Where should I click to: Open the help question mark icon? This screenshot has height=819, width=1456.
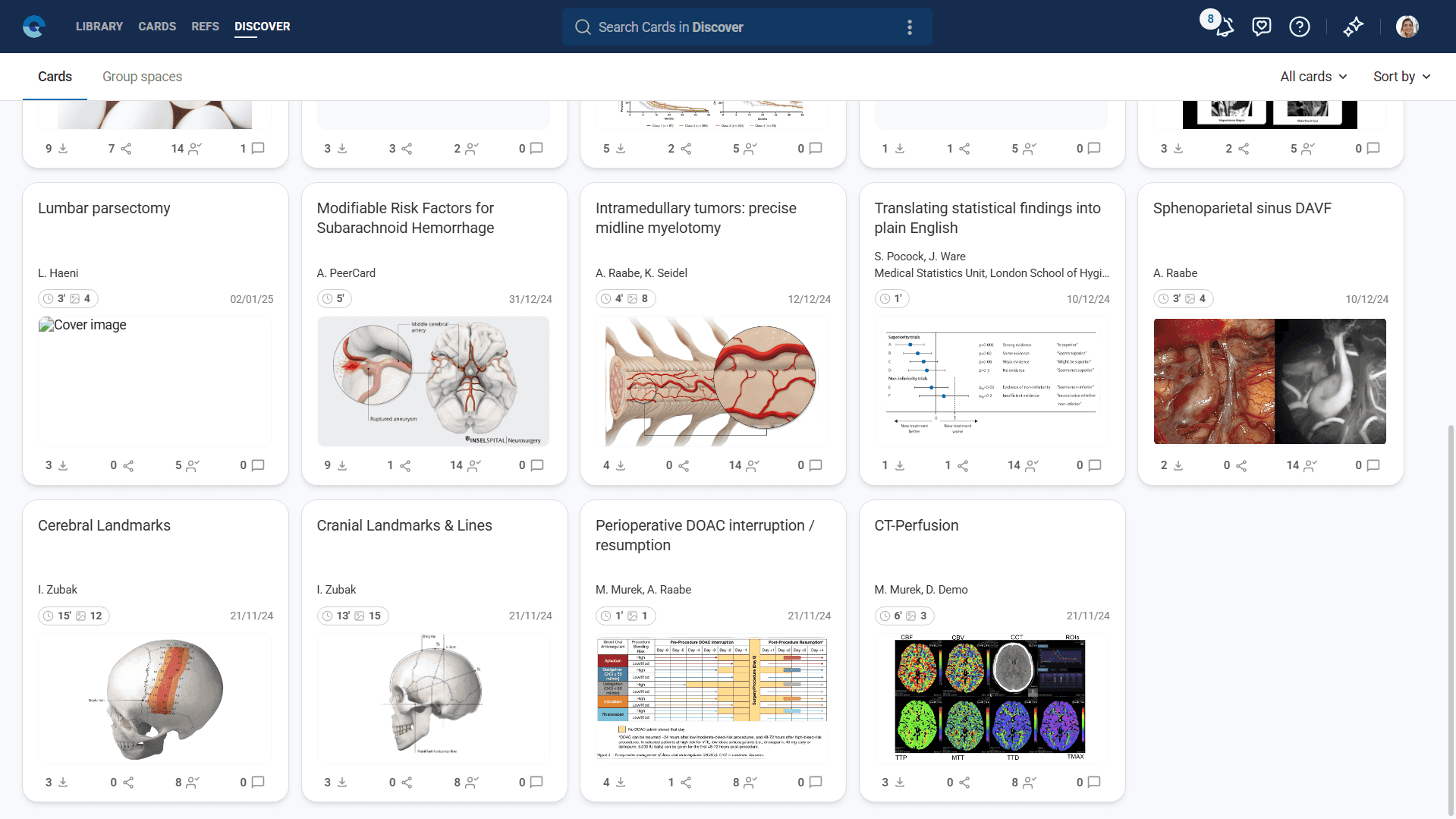[1299, 27]
